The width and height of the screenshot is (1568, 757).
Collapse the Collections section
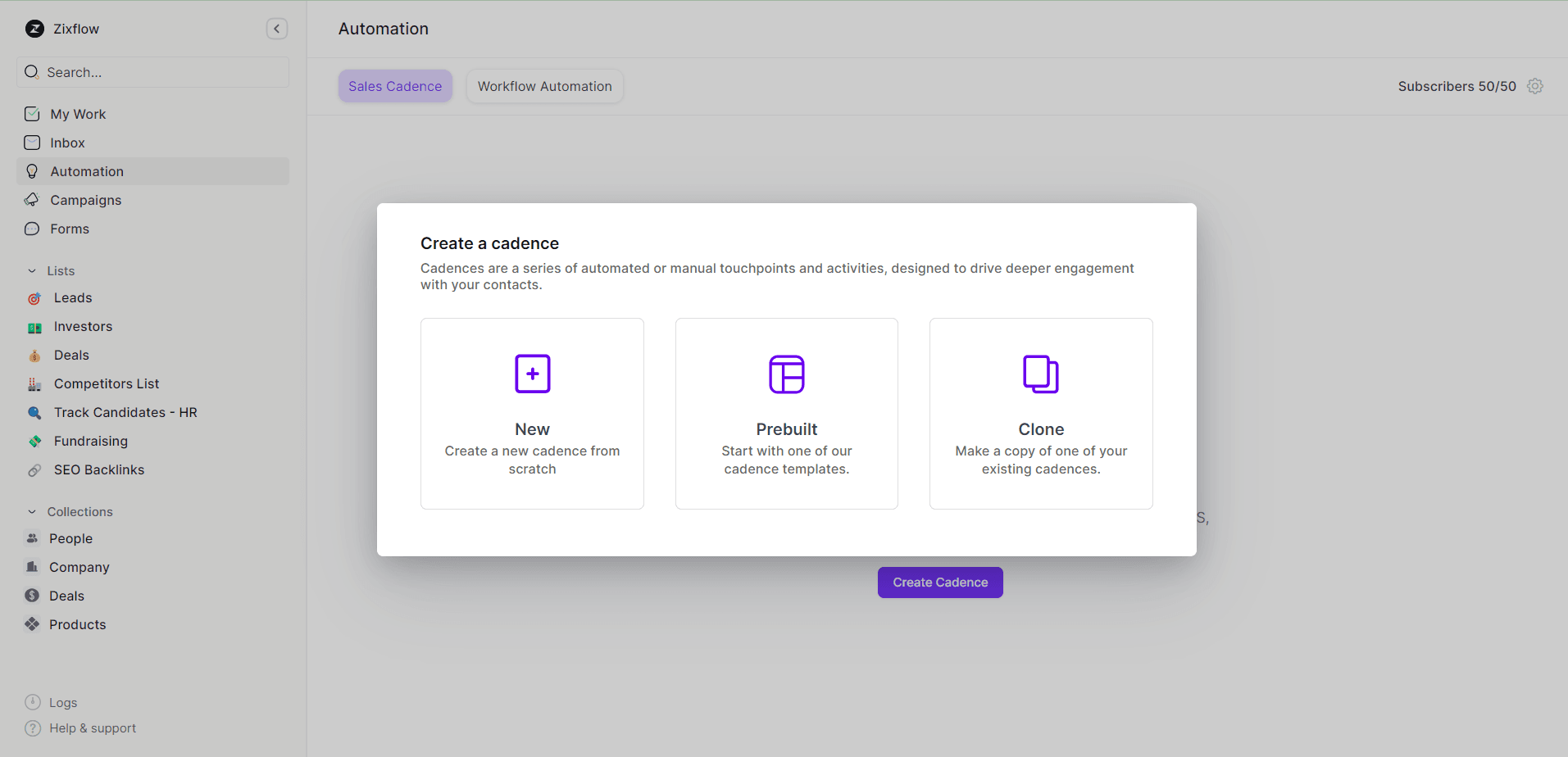(x=32, y=511)
